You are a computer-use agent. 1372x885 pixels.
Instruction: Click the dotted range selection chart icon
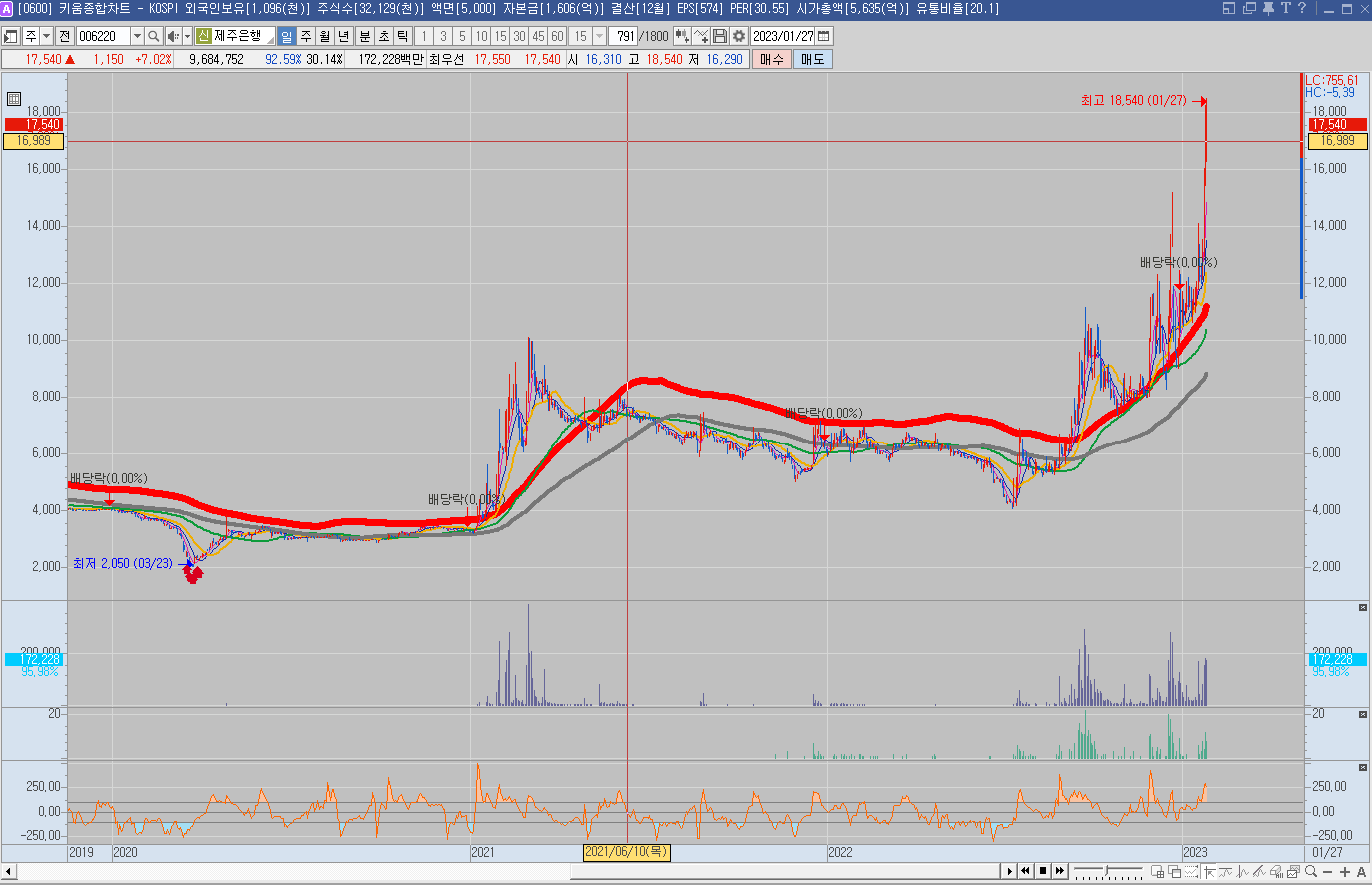(x=1191, y=872)
